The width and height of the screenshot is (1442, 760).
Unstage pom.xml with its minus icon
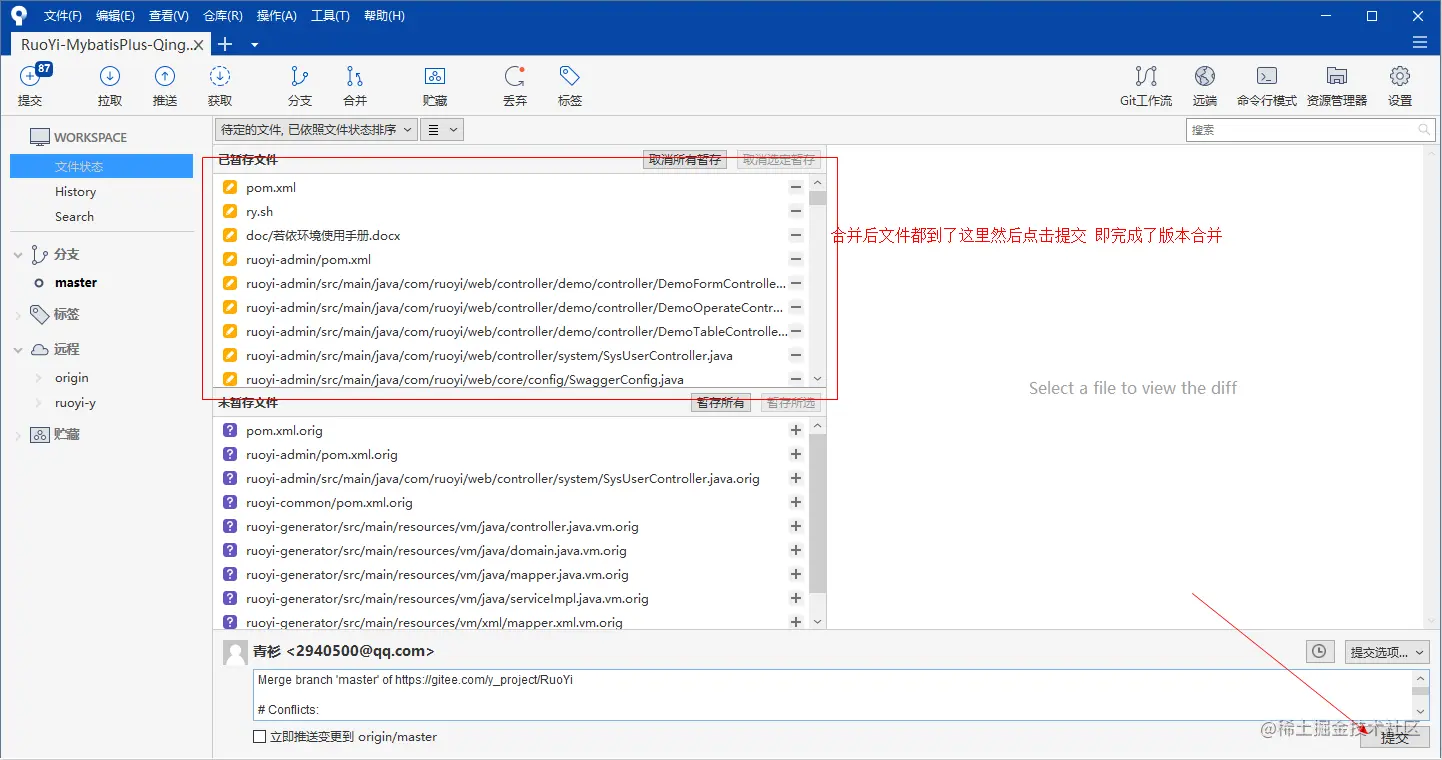tap(796, 187)
